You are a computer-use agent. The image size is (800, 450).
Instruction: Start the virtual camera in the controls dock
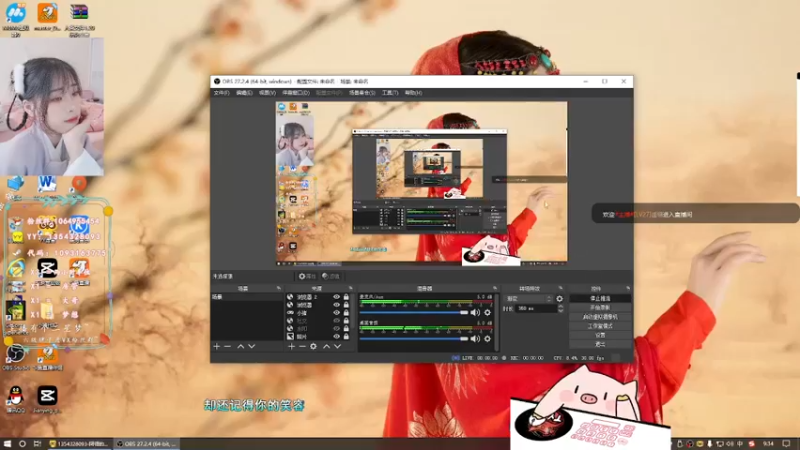click(x=600, y=317)
